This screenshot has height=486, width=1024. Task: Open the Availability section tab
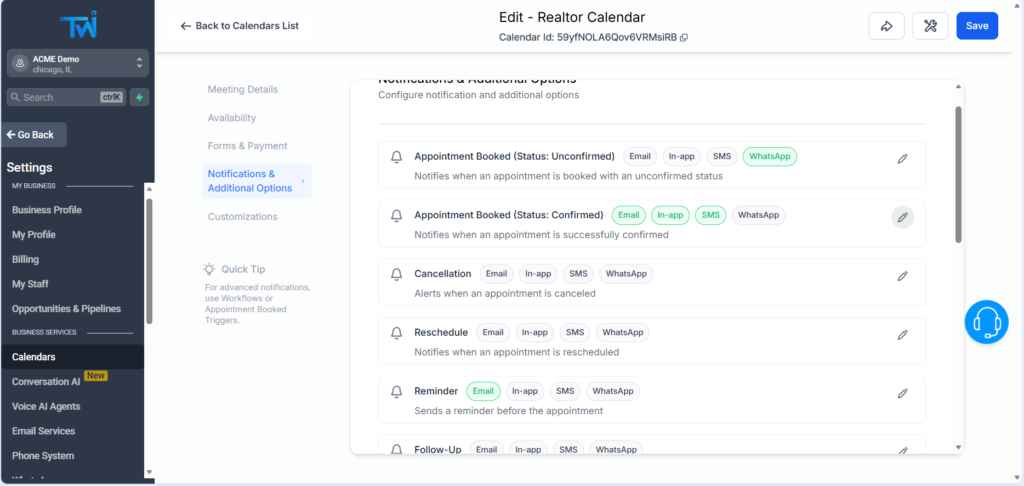point(232,118)
